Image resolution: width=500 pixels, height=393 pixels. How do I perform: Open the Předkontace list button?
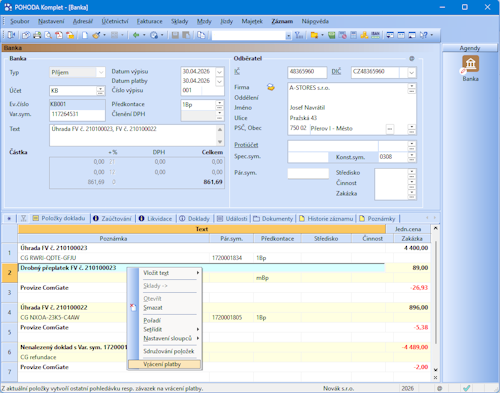click(x=219, y=105)
